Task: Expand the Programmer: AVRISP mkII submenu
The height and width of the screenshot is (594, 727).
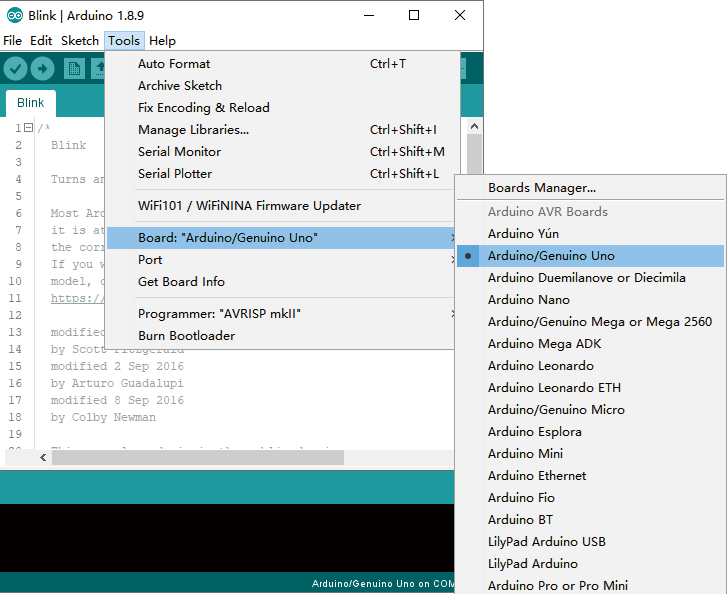Action: [283, 314]
